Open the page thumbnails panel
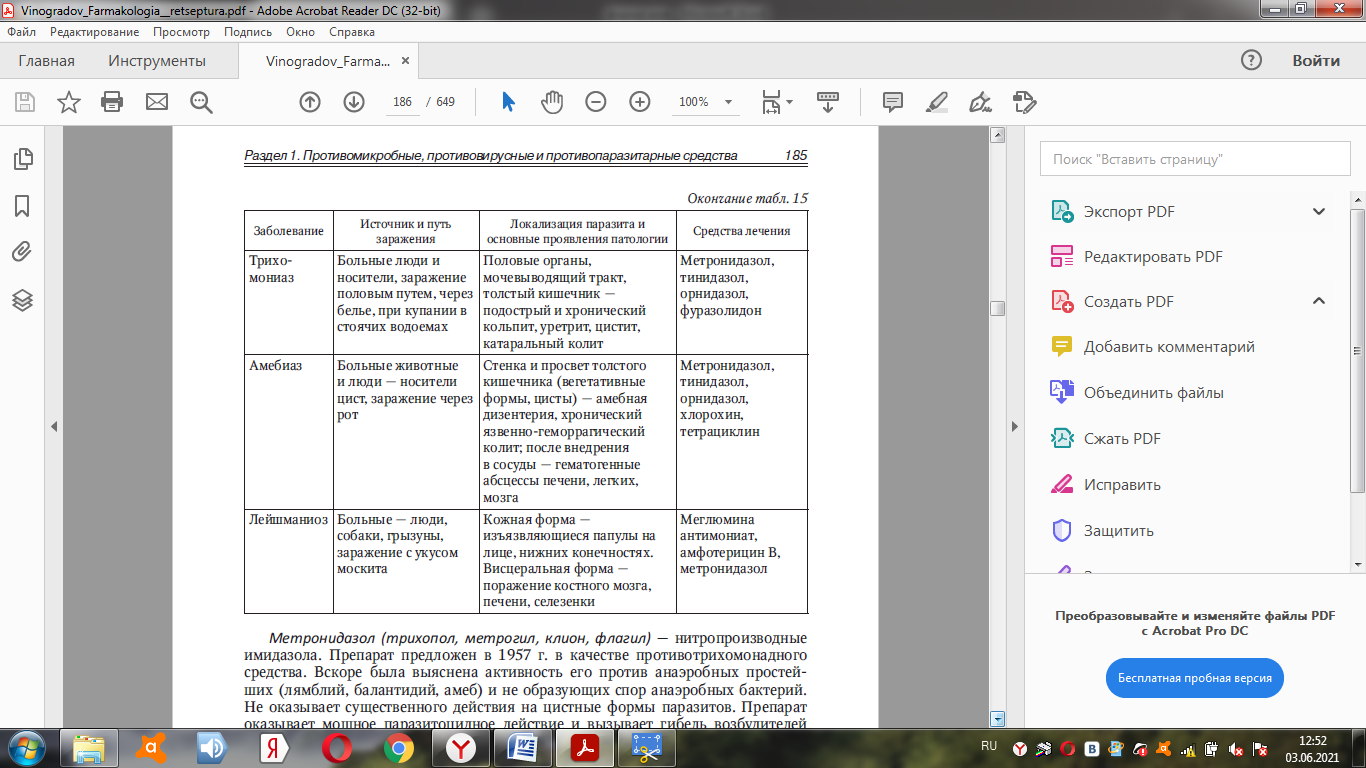Screen dimensions: 1366x768 22,159
